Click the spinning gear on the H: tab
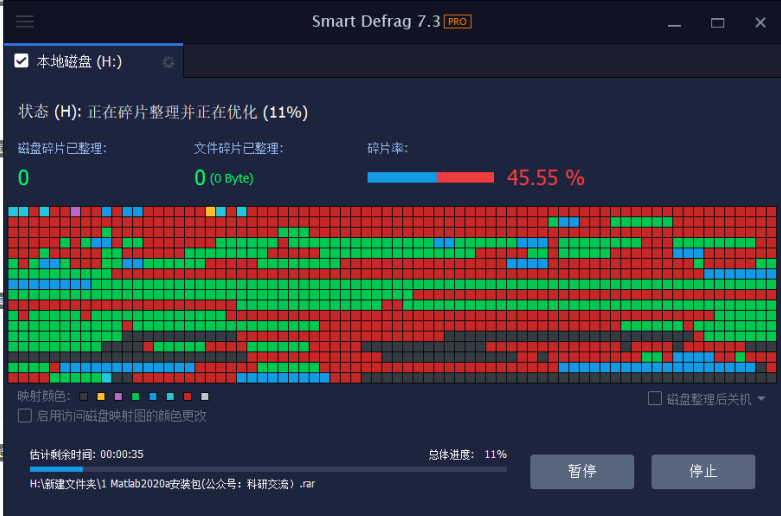This screenshot has height=516, width=781. (168, 62)
